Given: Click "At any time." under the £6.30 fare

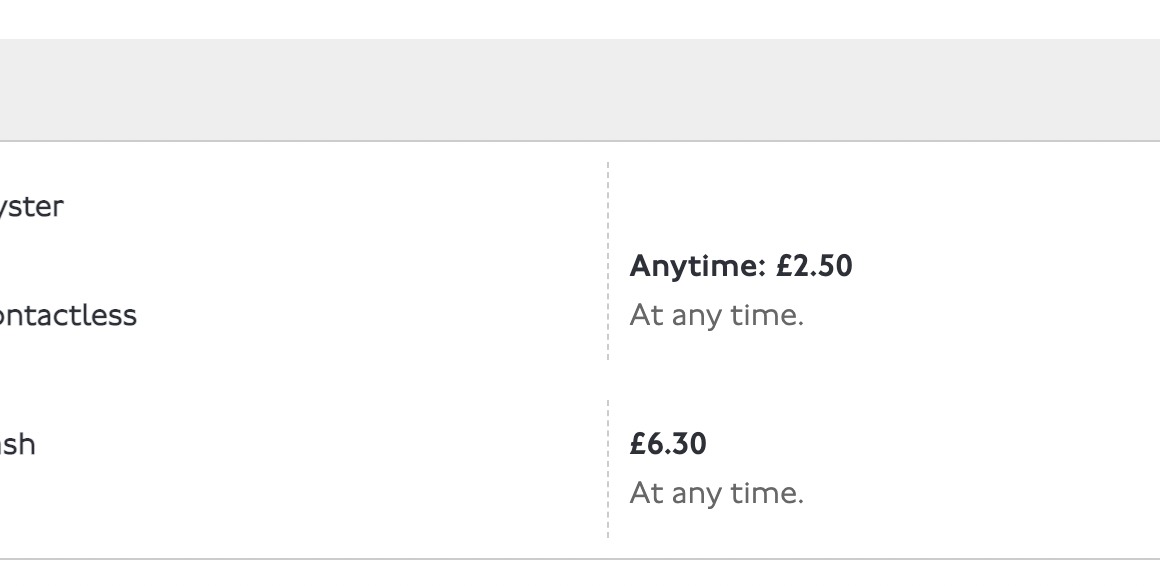Looking at the screenshot, I should point(716,493).
